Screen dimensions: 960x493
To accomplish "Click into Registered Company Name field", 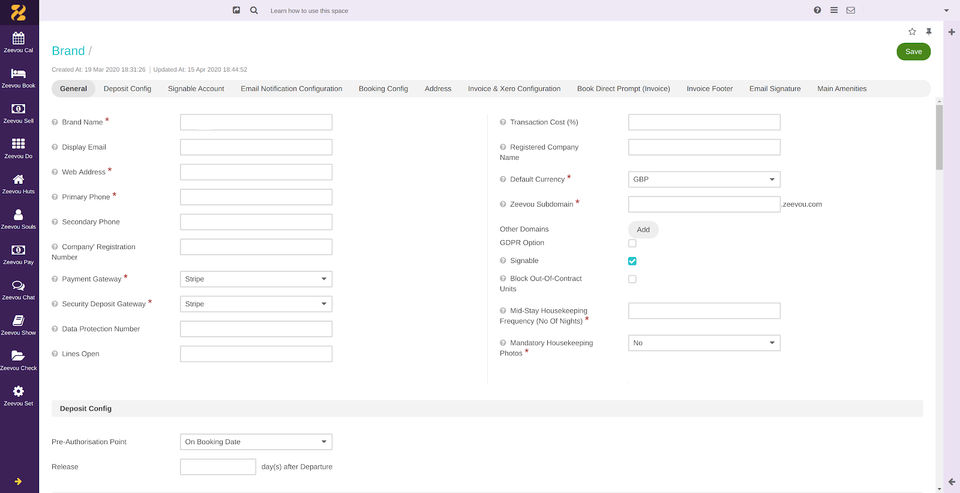I will (x=704, y=148).
